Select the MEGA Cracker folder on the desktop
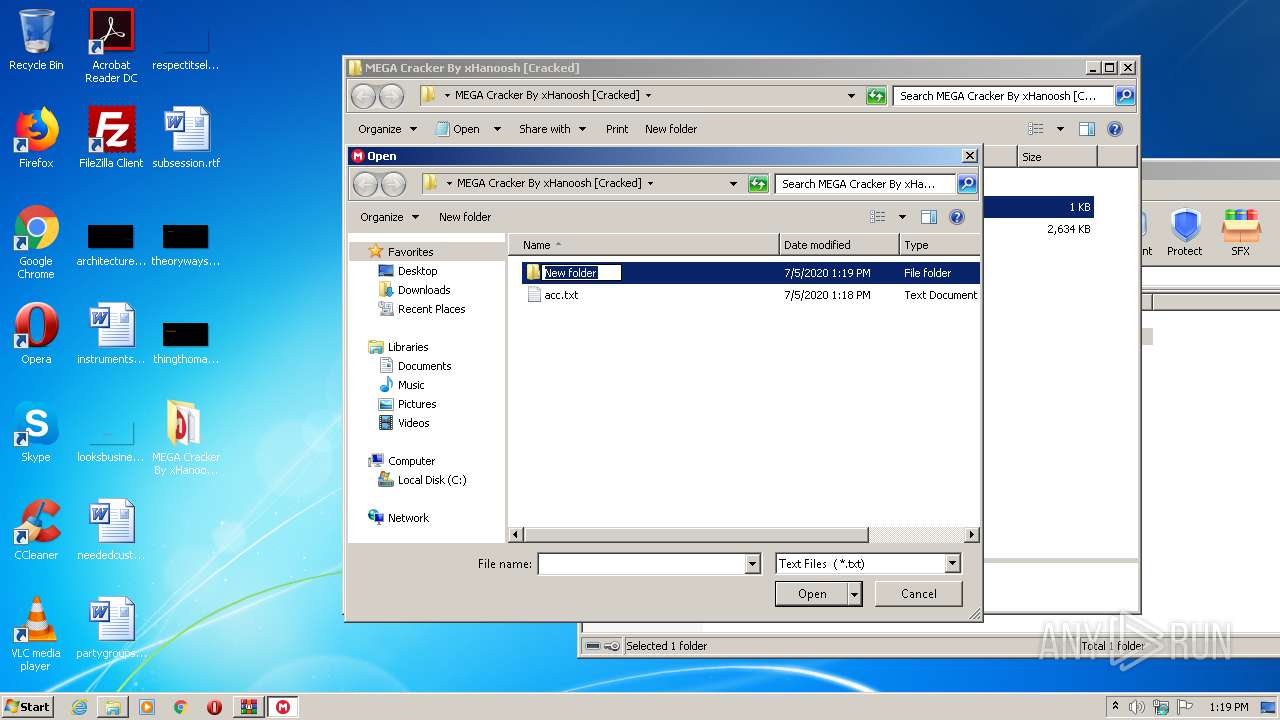 coord(185,437)
